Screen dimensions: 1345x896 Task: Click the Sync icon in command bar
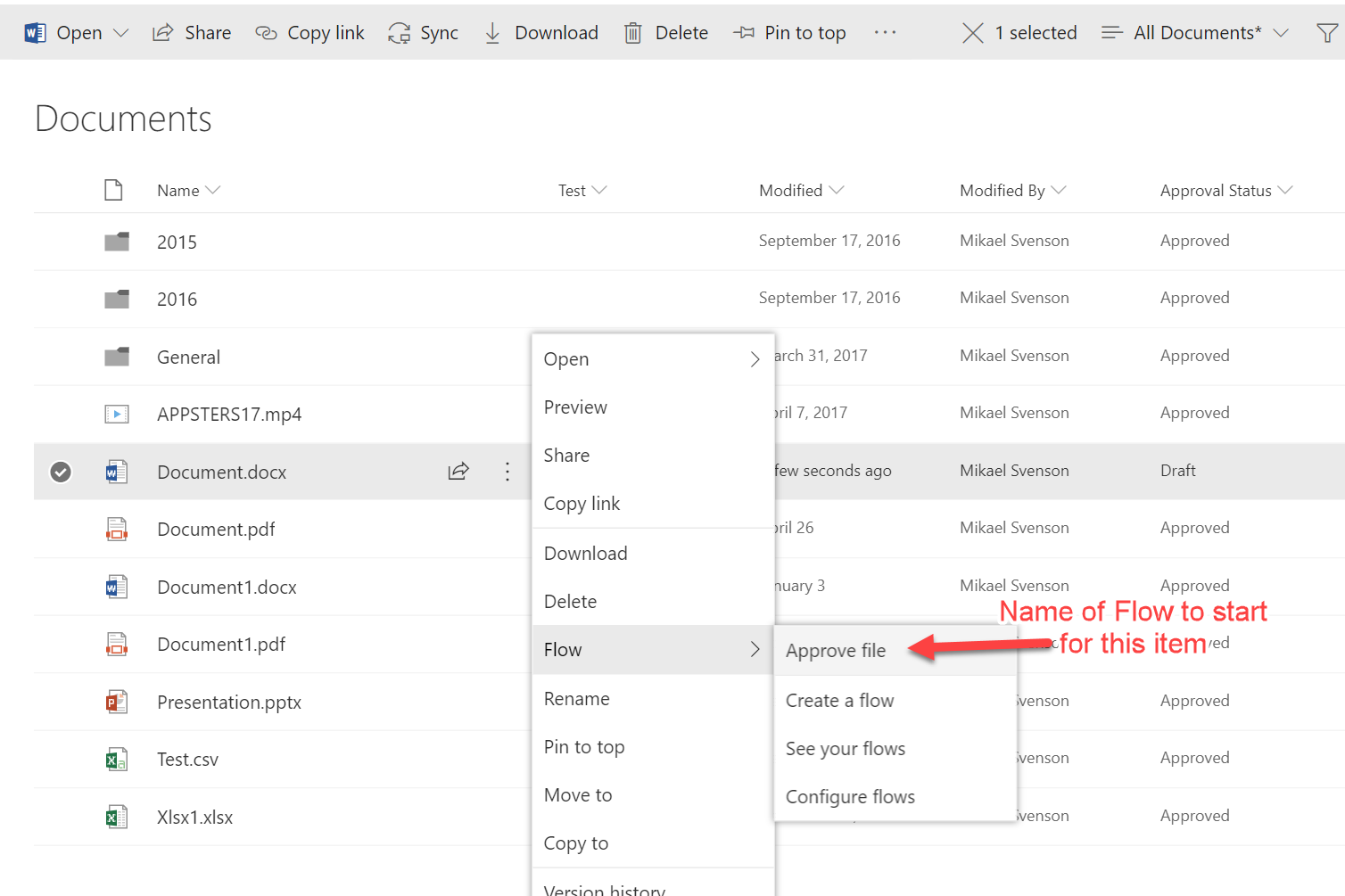click(399, 33)
